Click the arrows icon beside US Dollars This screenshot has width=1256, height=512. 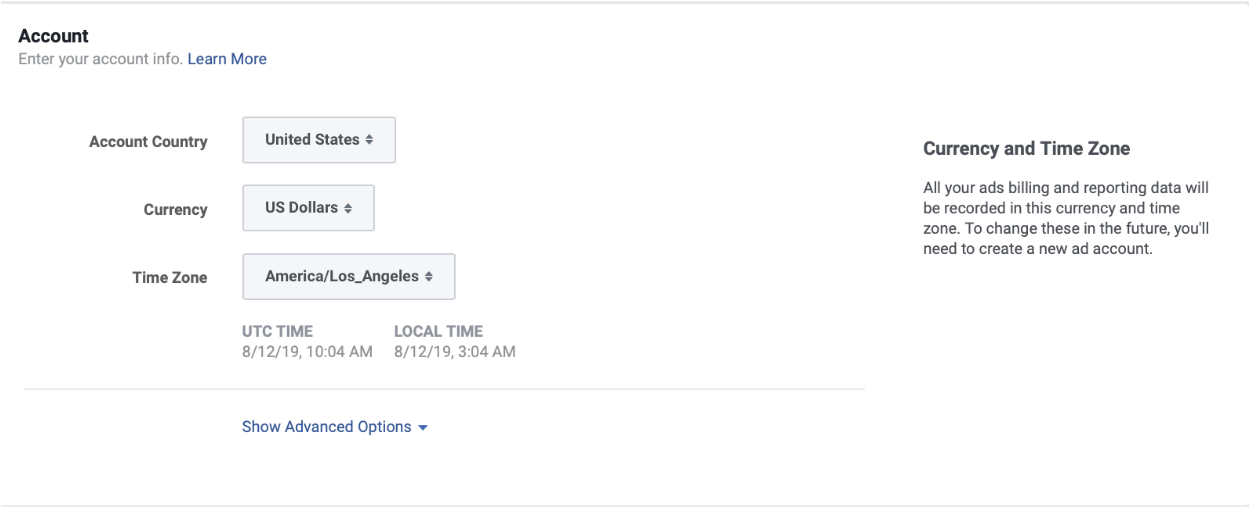pos(348,208)
